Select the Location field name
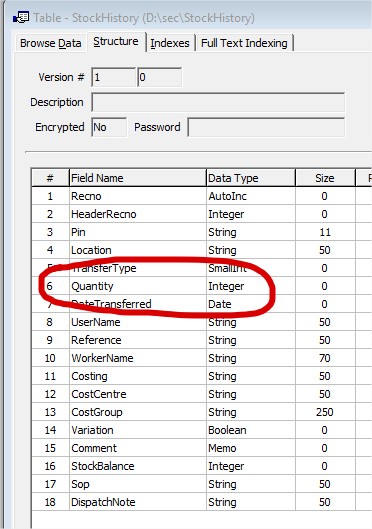This screenshot has height=529, width=372. point(91,250)
